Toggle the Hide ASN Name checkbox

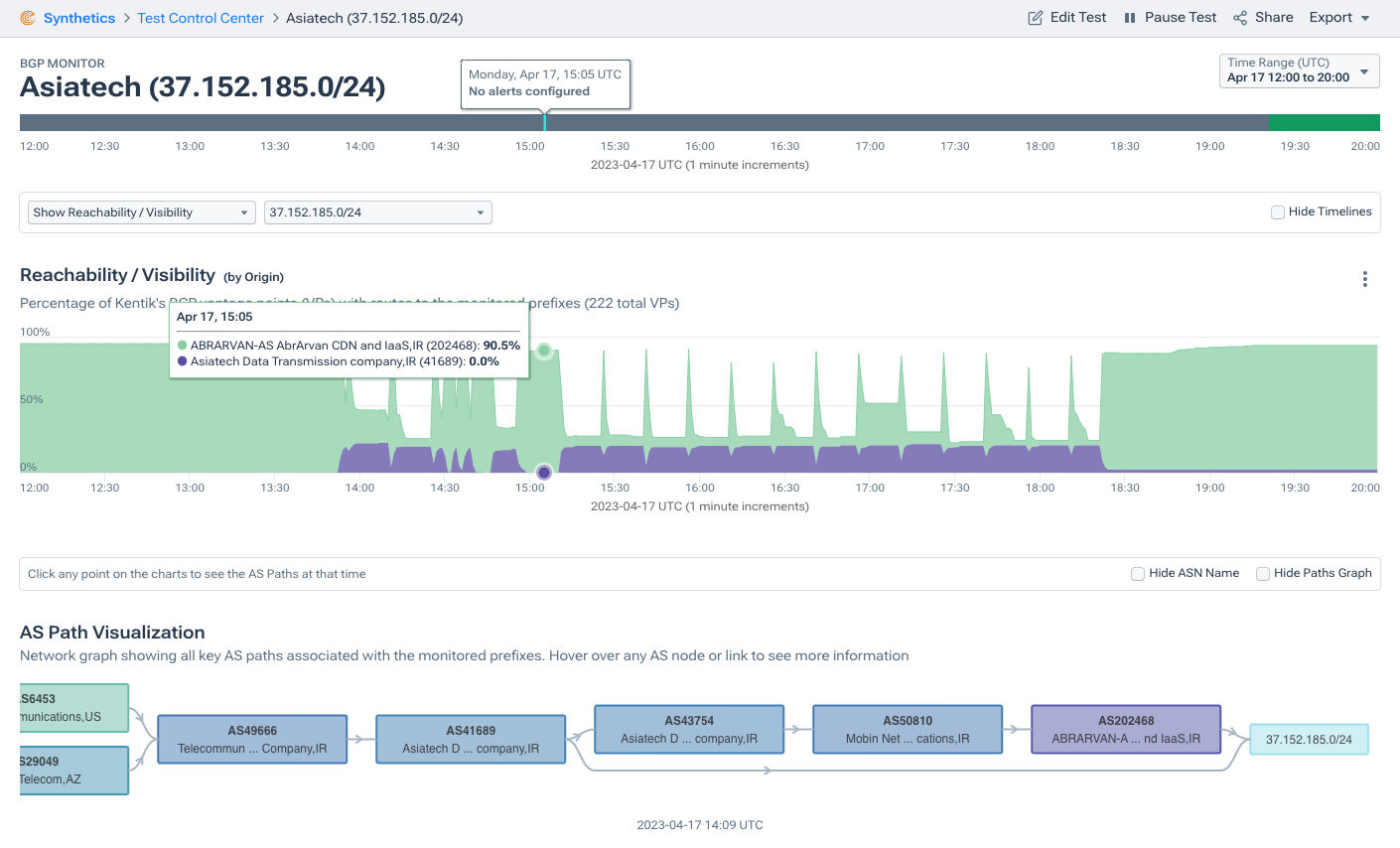[x=1138, y=574]
